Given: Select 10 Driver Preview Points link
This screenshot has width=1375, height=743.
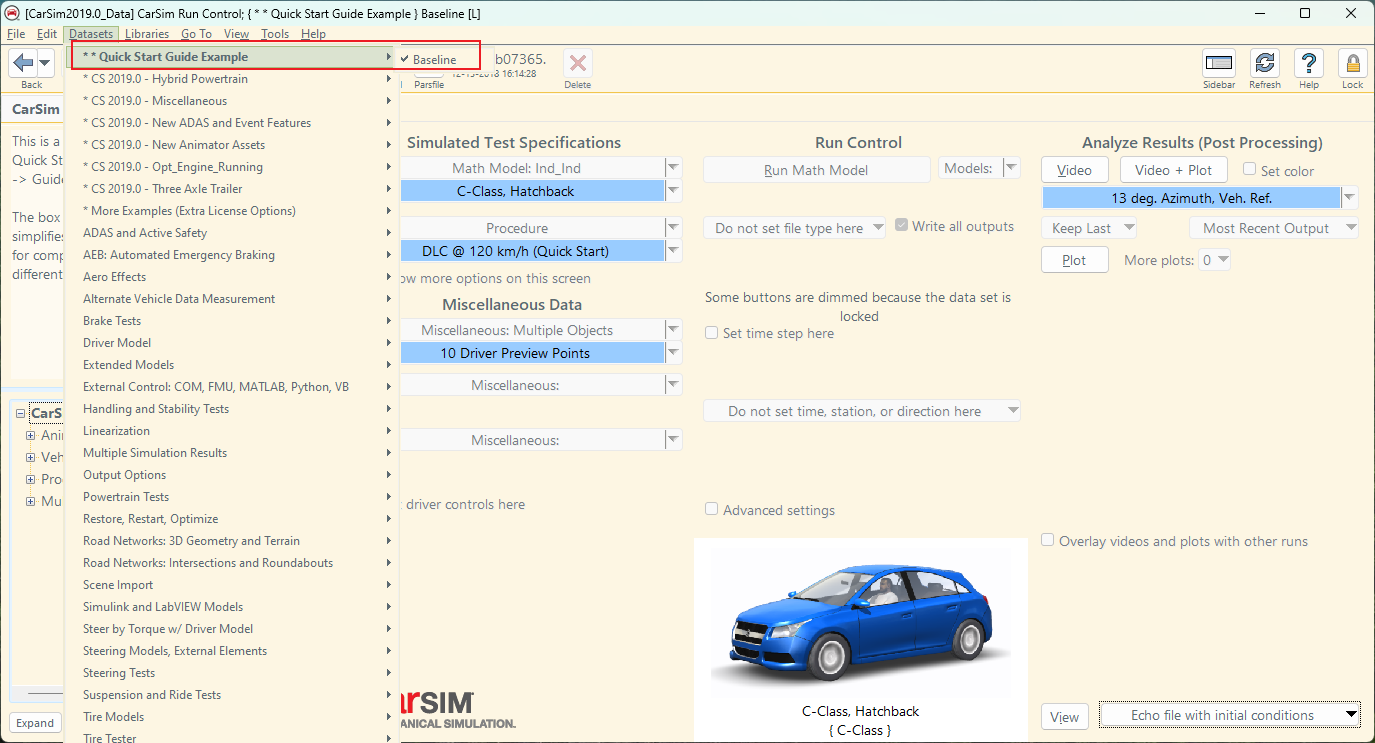Looking at the screenshot, I should (530, 353).
